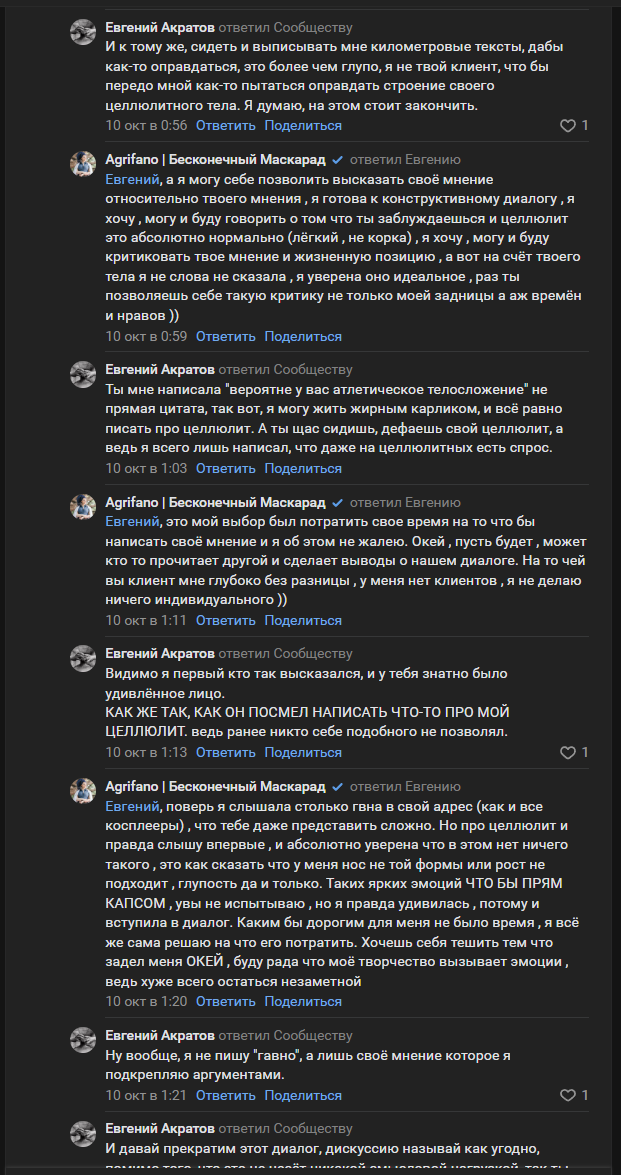Viewport: 621px width, 1175px height.
Task: Click Евгений's avatar on the 1:03 comment
Action: pos(83,374)
